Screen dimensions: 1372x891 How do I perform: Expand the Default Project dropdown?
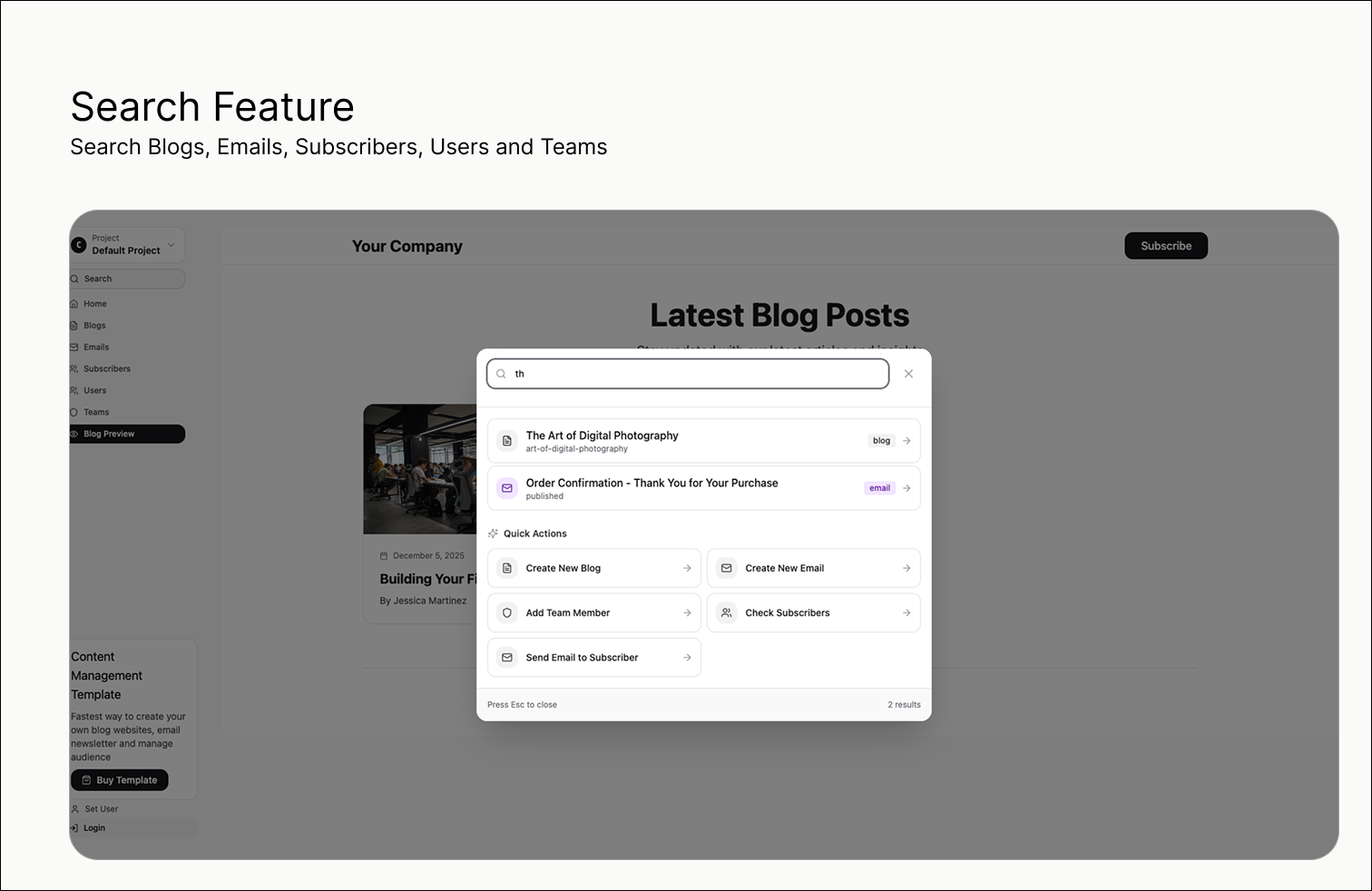[171, 245]
